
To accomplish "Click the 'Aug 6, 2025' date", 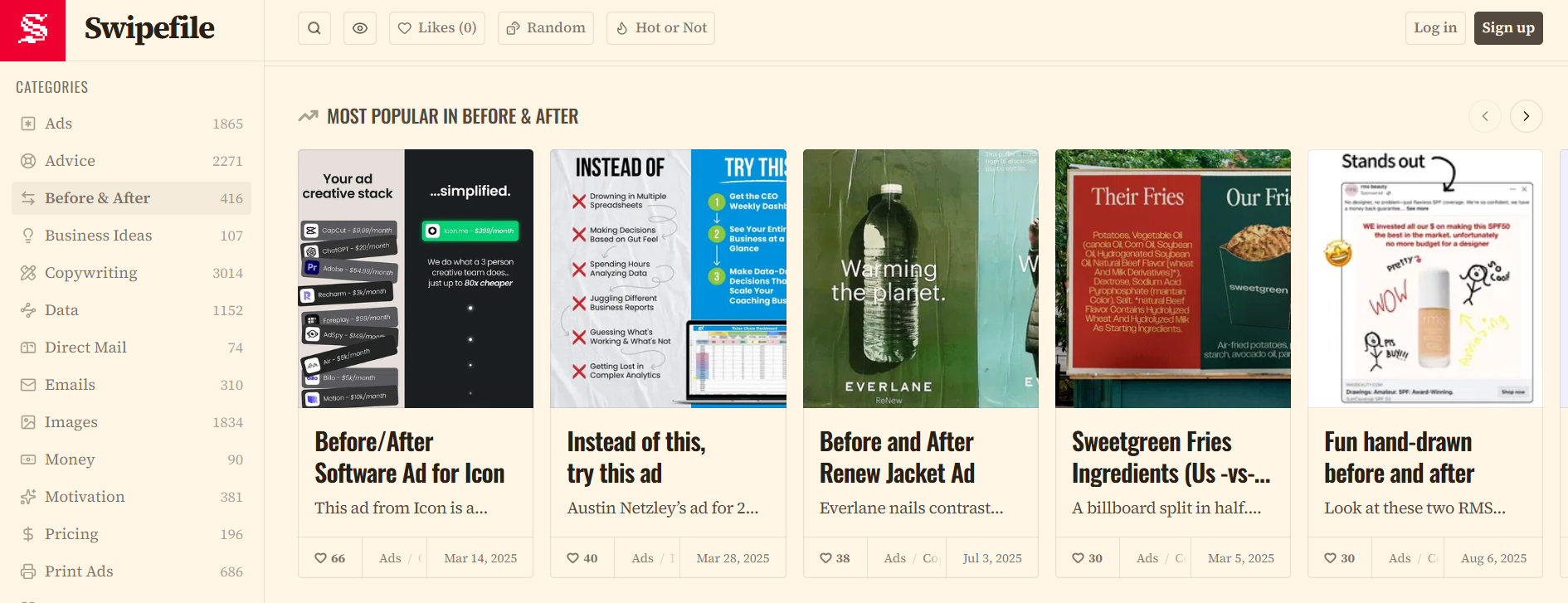I will (1493, 558).
